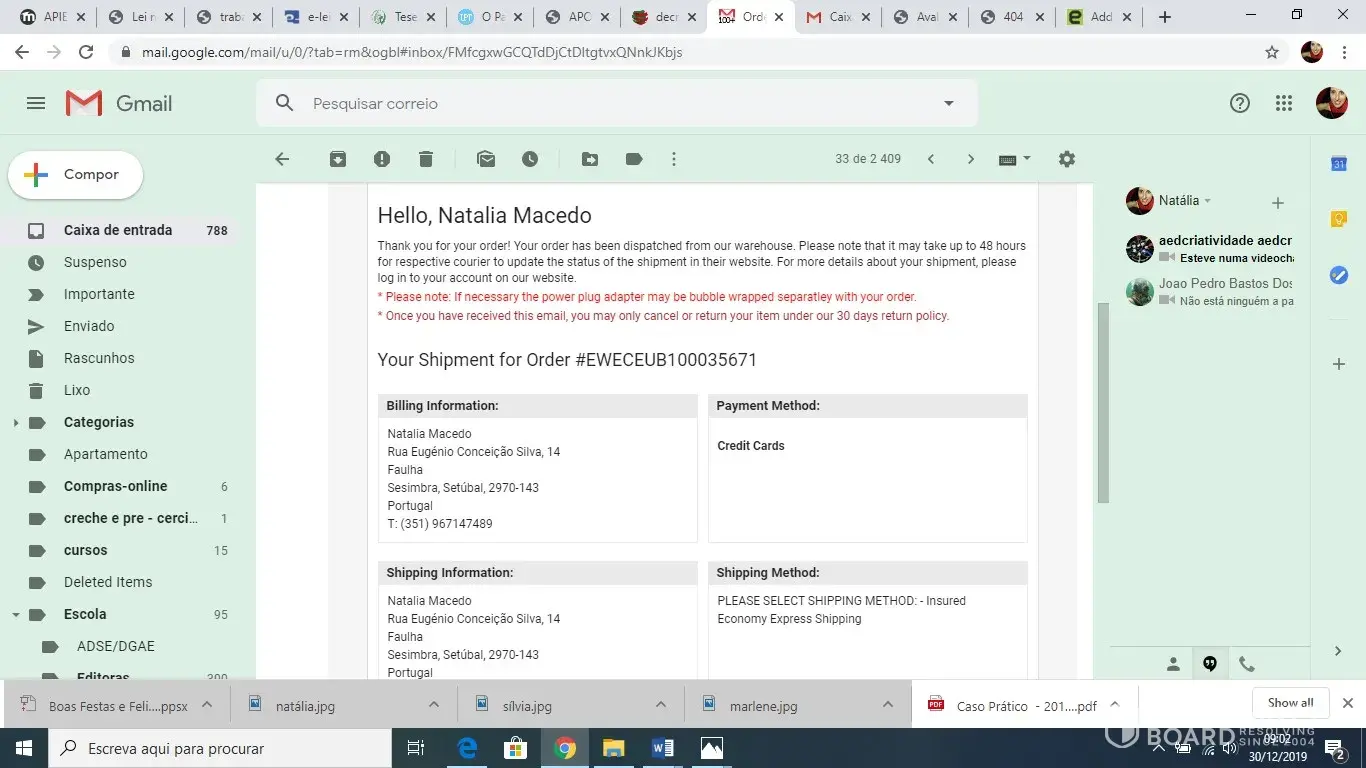Screen dimensions: 1366x768
Task: Mark the email as unread
Action: [486, 159]
